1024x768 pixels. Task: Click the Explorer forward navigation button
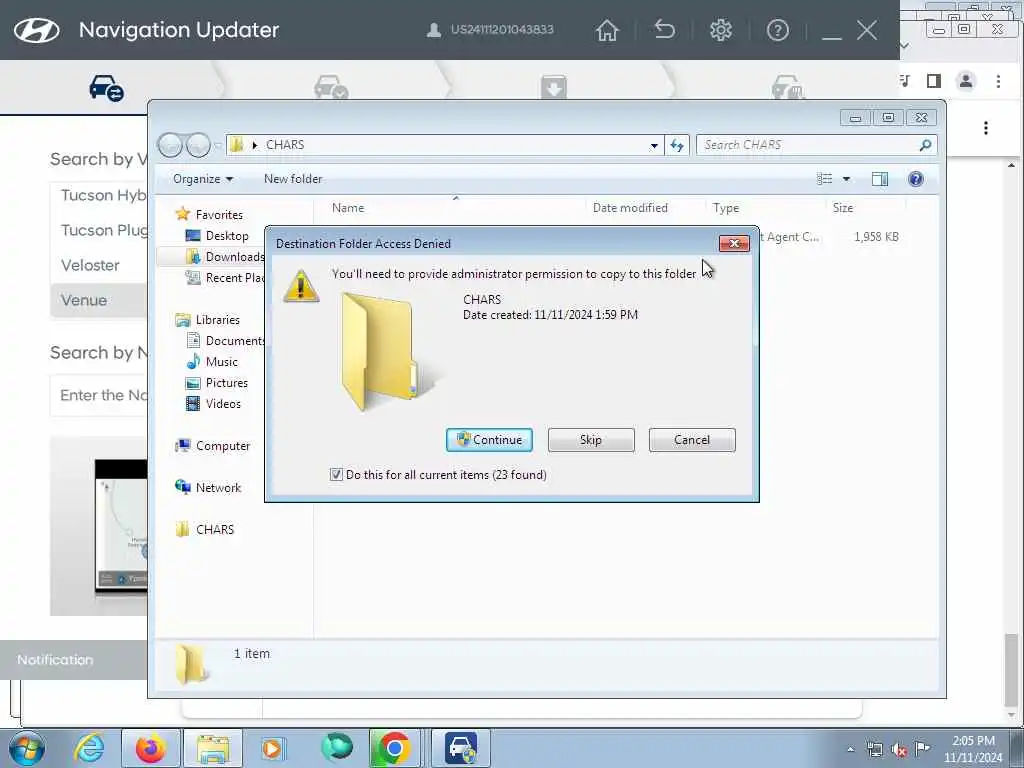click(198, 145)
